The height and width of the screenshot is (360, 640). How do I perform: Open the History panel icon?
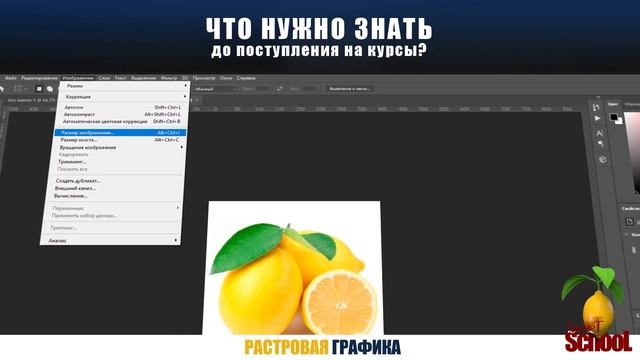click(596, 108)
